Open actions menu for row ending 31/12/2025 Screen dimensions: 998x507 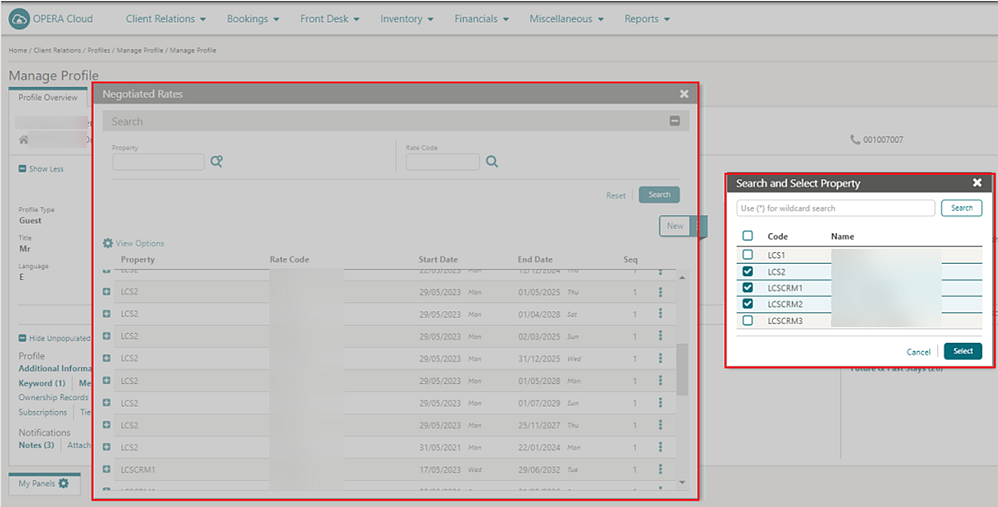point(660,358)
